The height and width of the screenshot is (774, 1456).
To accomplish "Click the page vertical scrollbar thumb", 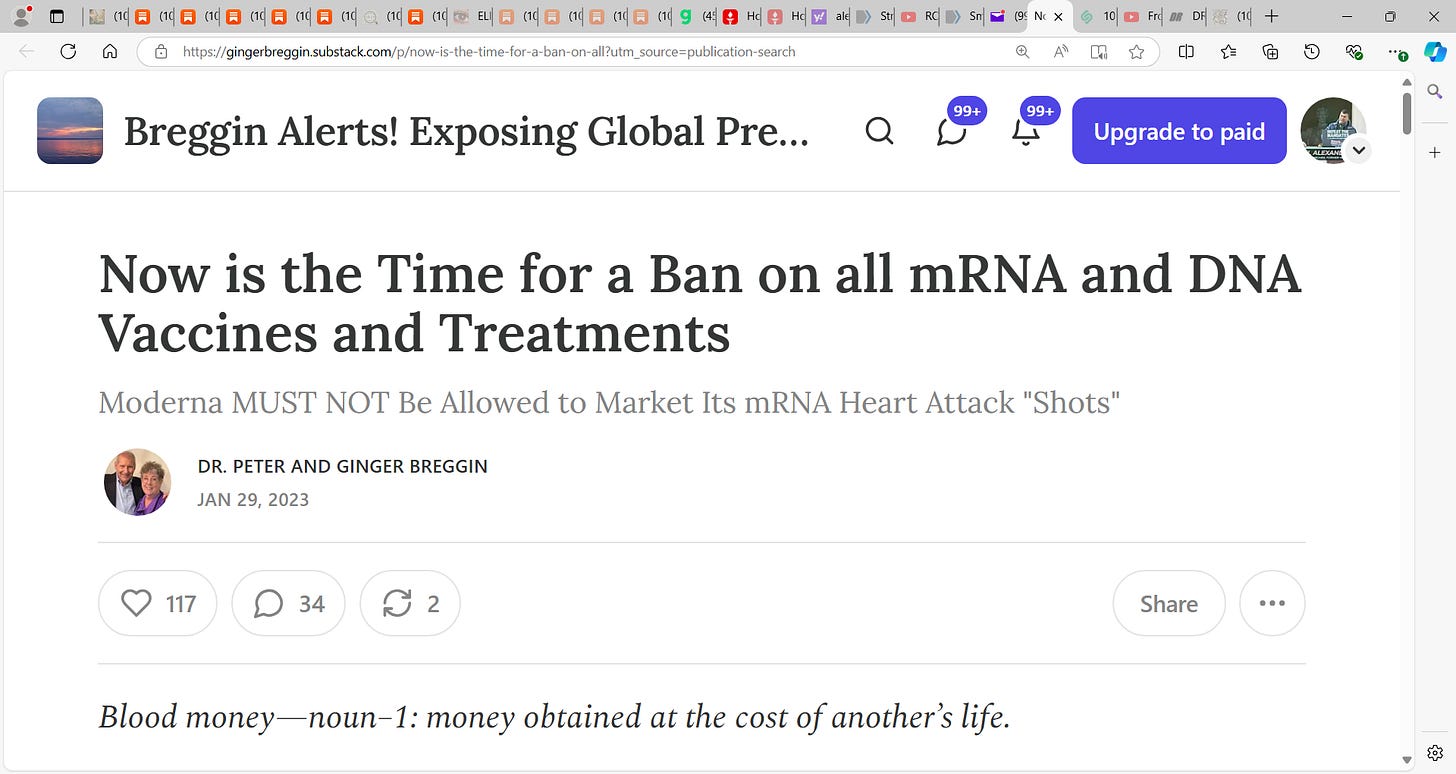I will pyautogui.click(x=1407, y=112).
